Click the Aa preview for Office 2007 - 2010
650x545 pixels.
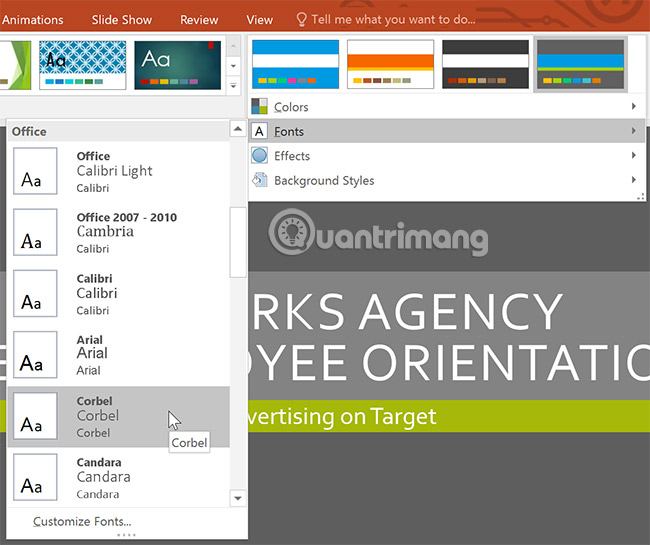pyautogui.click(x=35, y=232)
